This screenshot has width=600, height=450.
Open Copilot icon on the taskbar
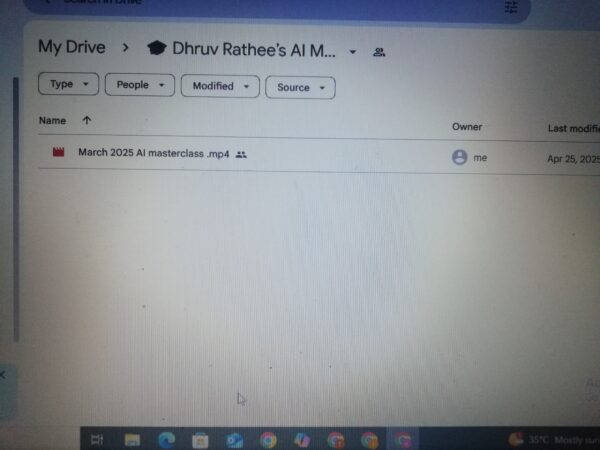pos(302,440)
